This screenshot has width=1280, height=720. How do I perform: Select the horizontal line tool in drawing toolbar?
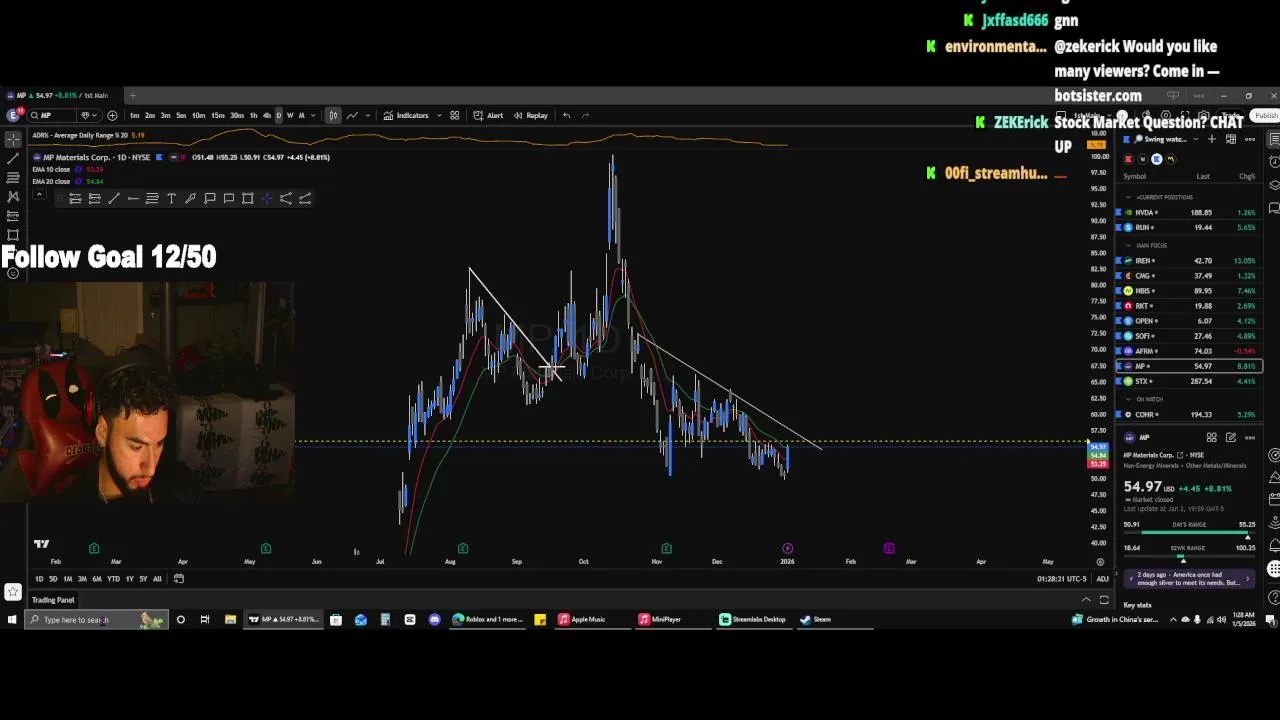(133, 198)
